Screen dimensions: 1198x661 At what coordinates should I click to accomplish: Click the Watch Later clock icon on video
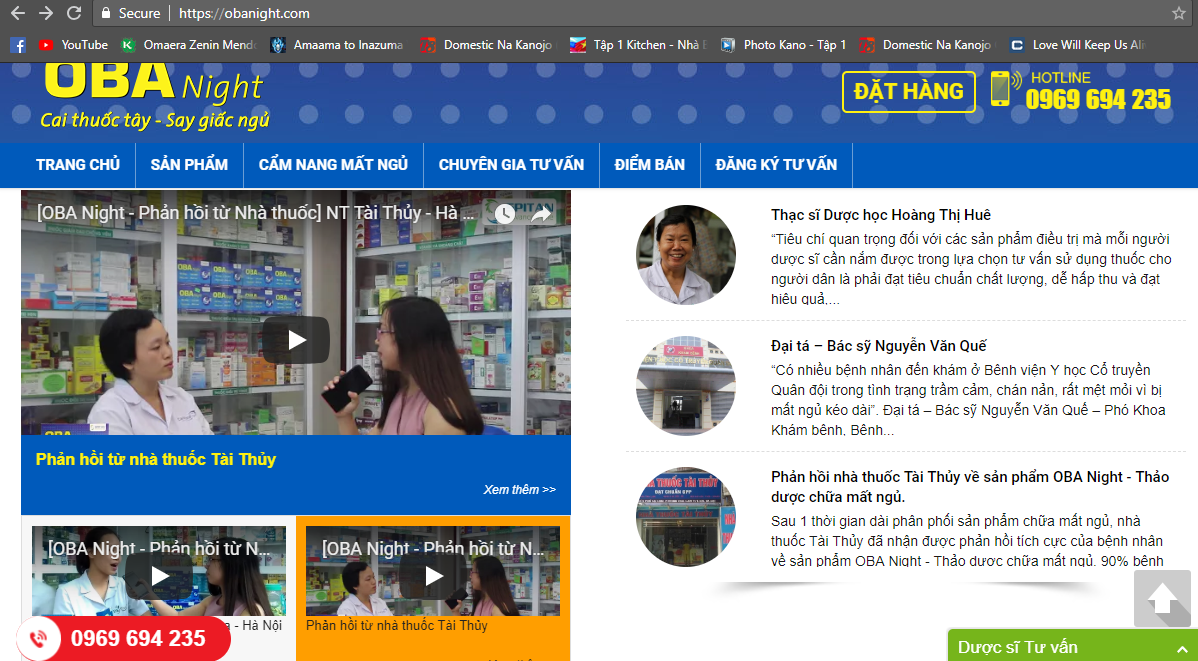[504, 214]
